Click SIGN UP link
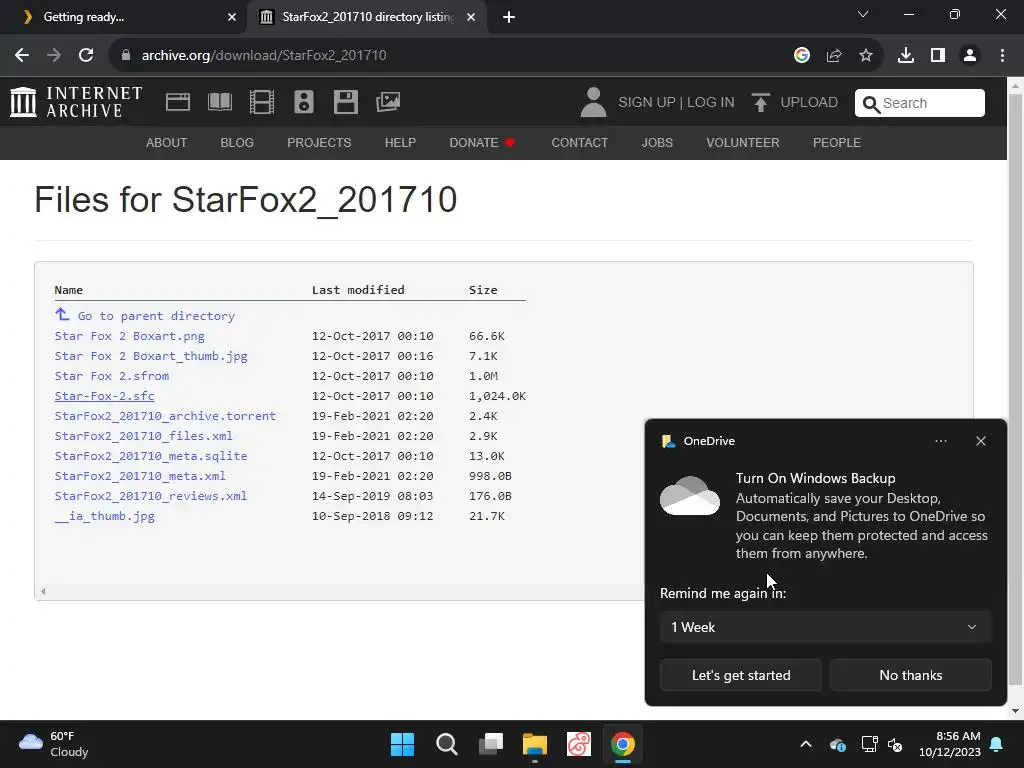The height and width of the screenshot is (768, 1024). 647,103
